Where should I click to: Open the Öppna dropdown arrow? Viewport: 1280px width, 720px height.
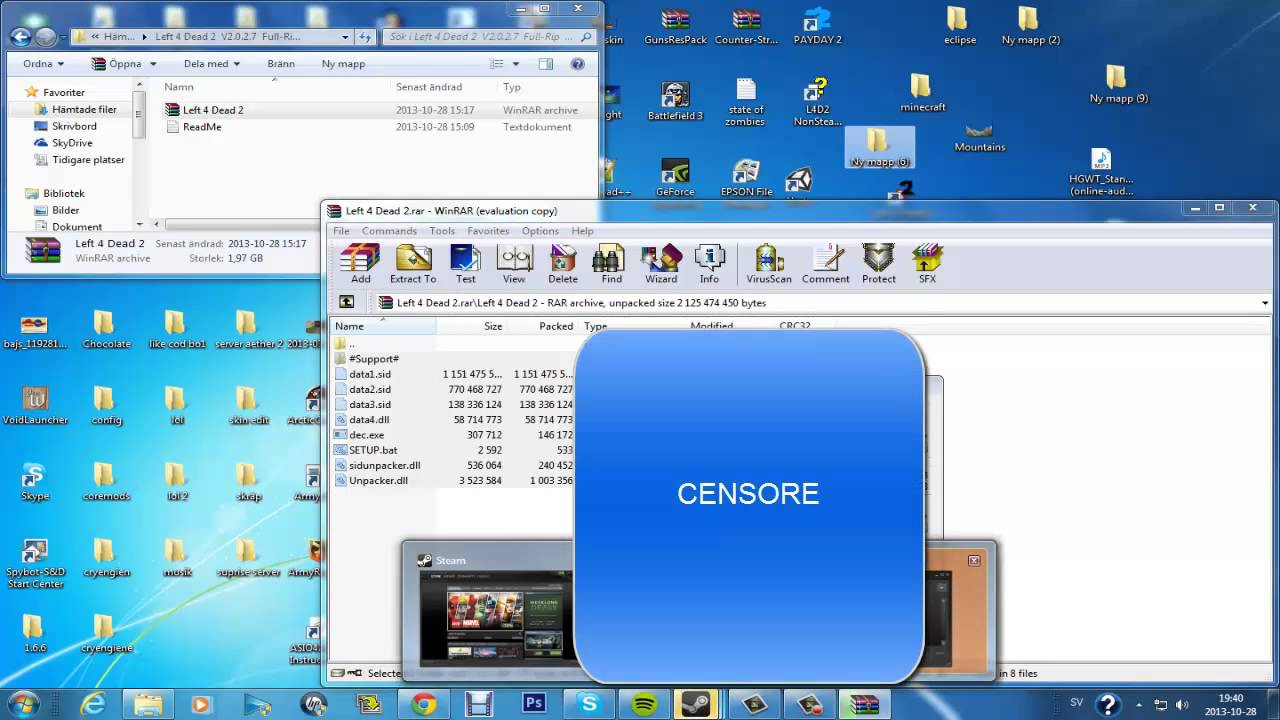[x=152, y=63]
